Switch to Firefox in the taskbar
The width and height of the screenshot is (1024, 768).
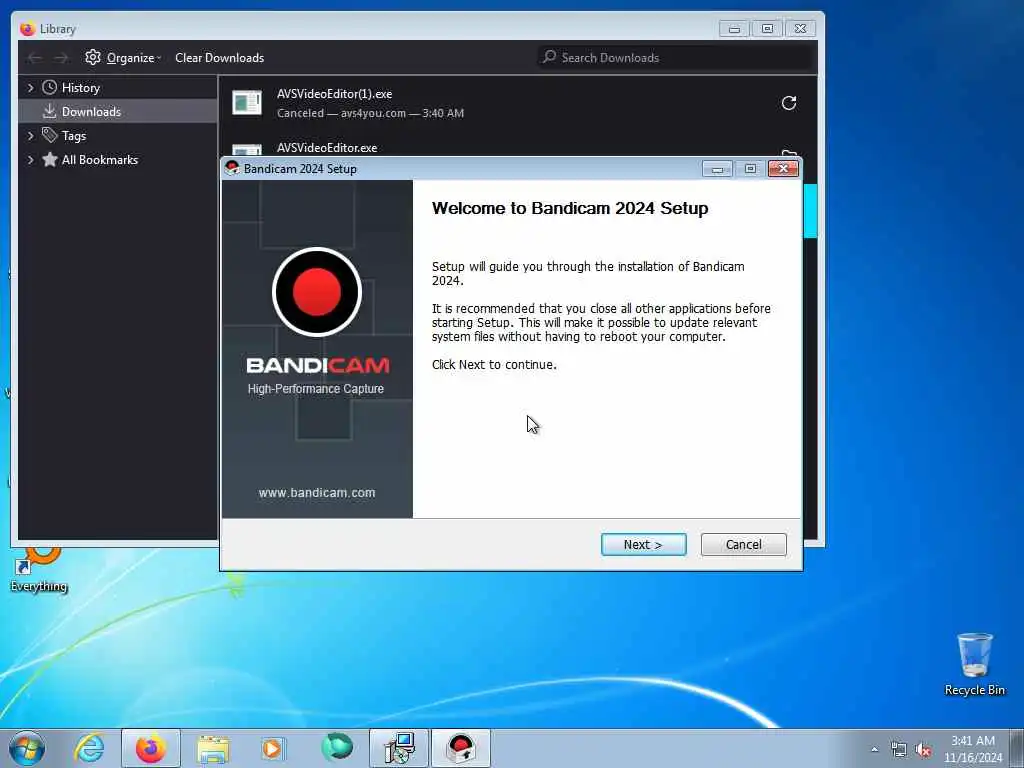point(151,748)
